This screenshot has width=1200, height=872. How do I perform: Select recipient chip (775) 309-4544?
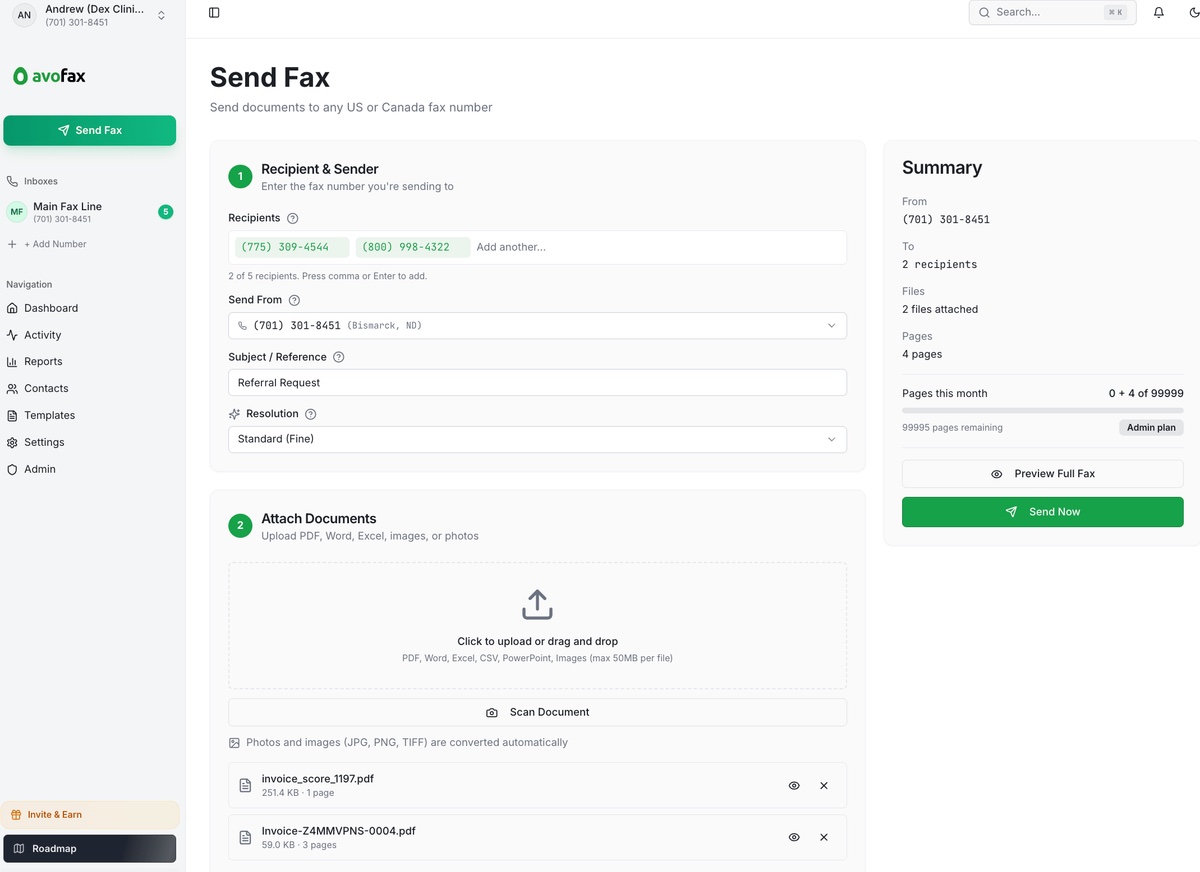[x=292, y=247]
